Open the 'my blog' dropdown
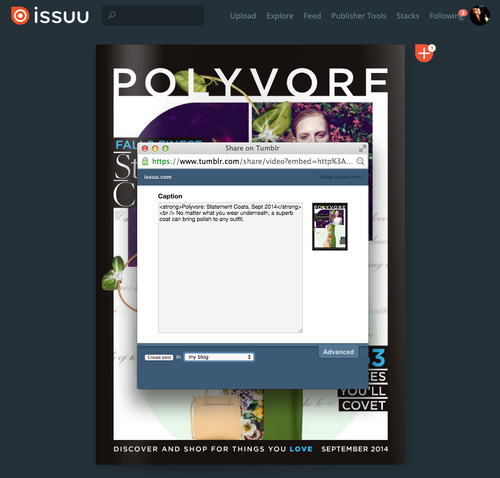This screenshot has width=500, height=478. (219, 357)
